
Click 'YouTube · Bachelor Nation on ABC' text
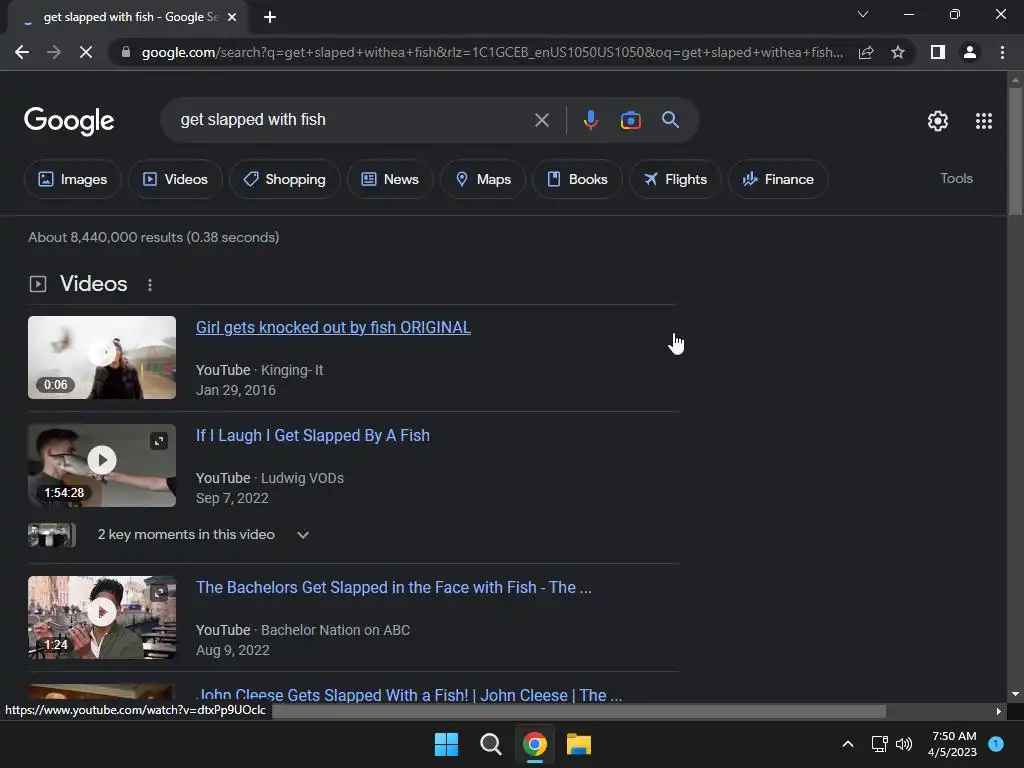tap(303, 630)
